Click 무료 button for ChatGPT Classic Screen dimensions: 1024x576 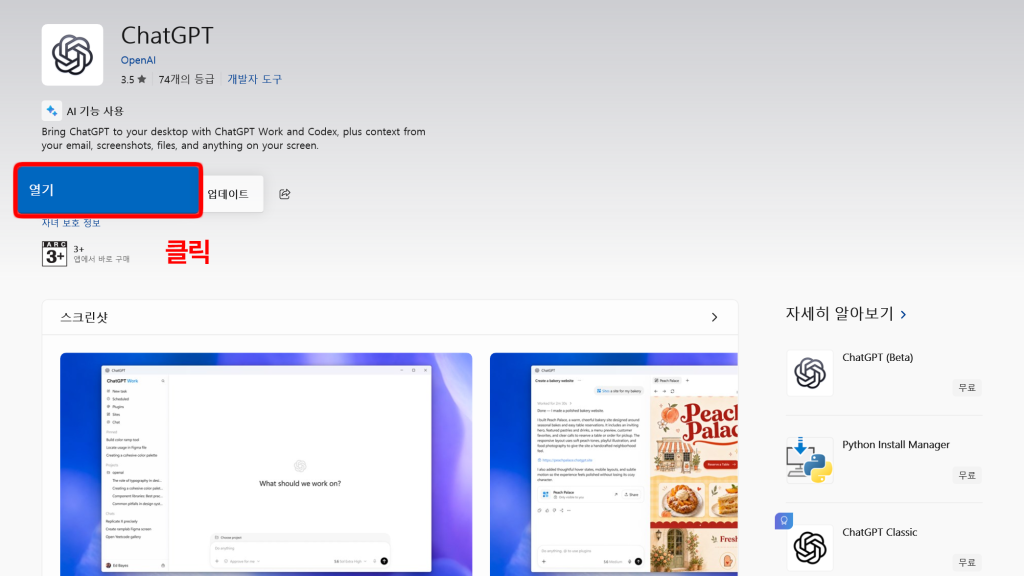pos(967,562)
